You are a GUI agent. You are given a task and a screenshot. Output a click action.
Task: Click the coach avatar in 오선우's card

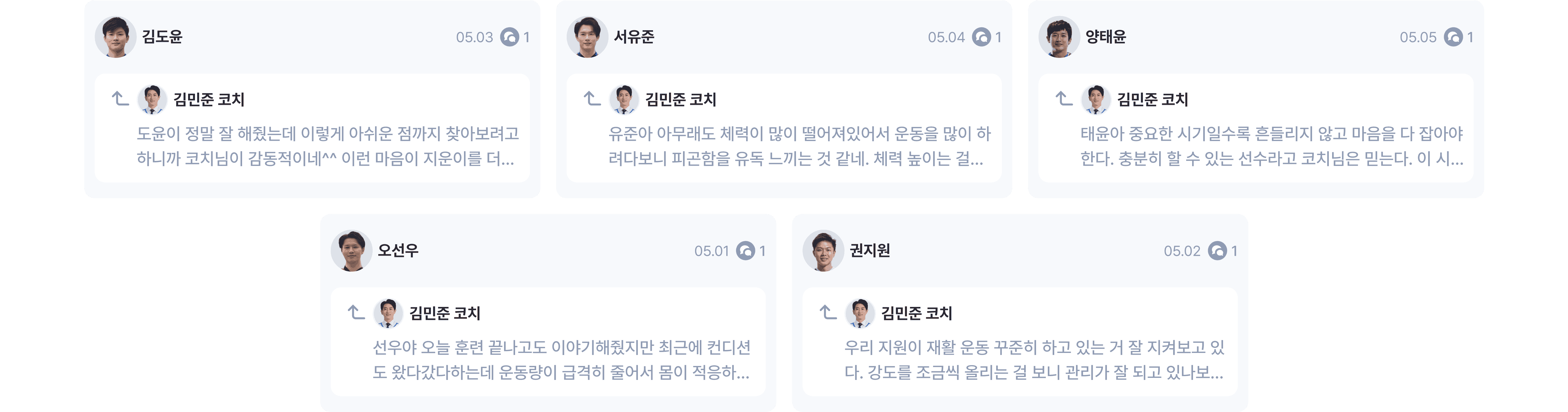point(388,313)
